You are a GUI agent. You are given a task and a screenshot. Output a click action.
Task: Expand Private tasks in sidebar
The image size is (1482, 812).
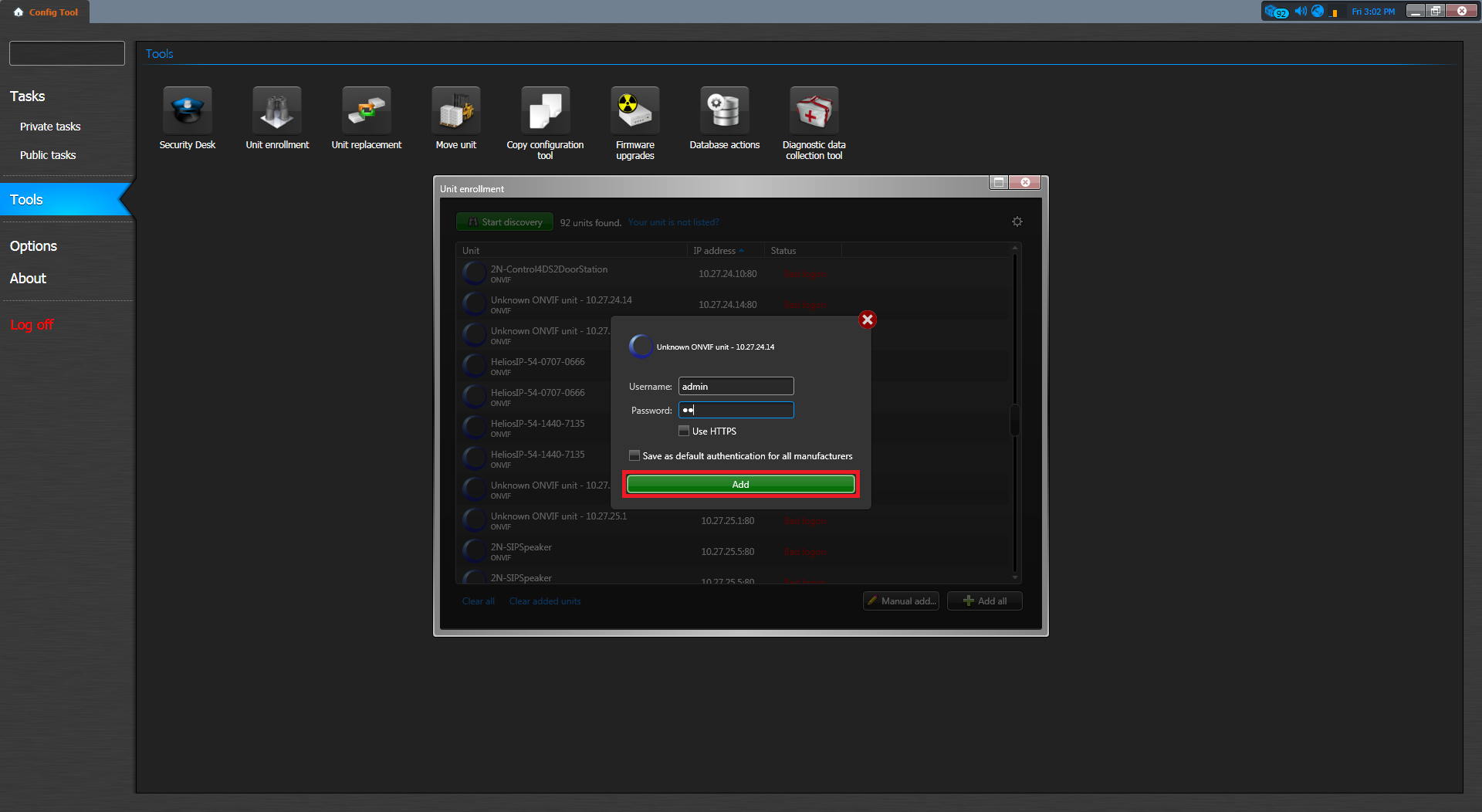[50, 127]
